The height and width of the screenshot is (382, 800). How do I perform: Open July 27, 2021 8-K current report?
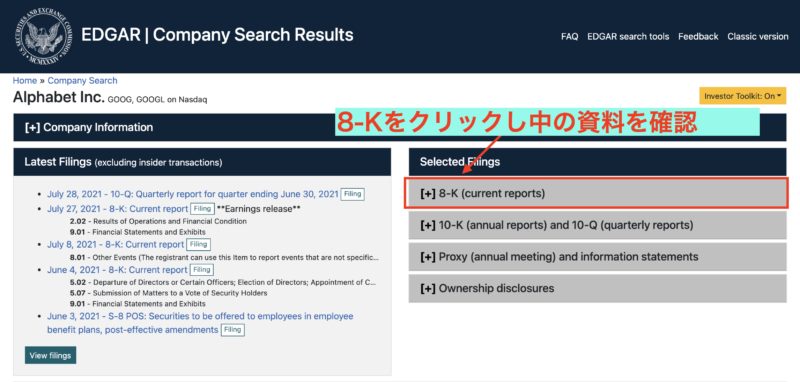coord(118,209)
